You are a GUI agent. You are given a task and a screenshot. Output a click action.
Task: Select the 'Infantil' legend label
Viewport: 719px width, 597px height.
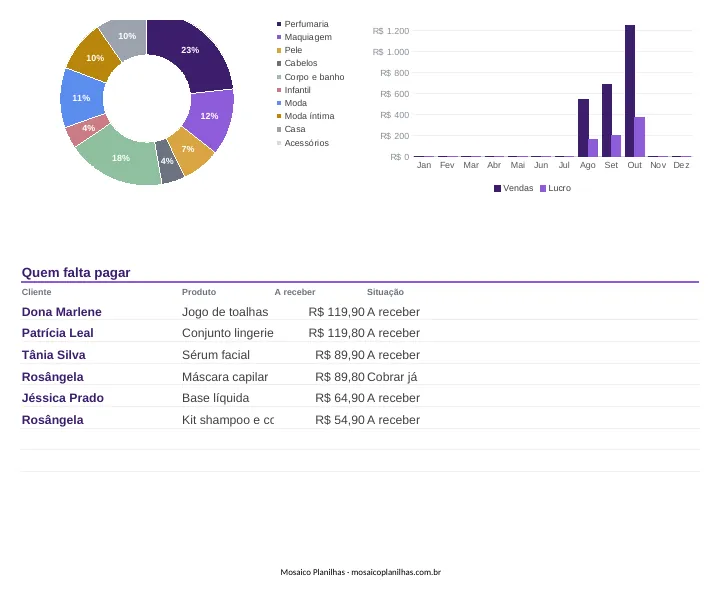pyautogui.click(x=297, y=90)
